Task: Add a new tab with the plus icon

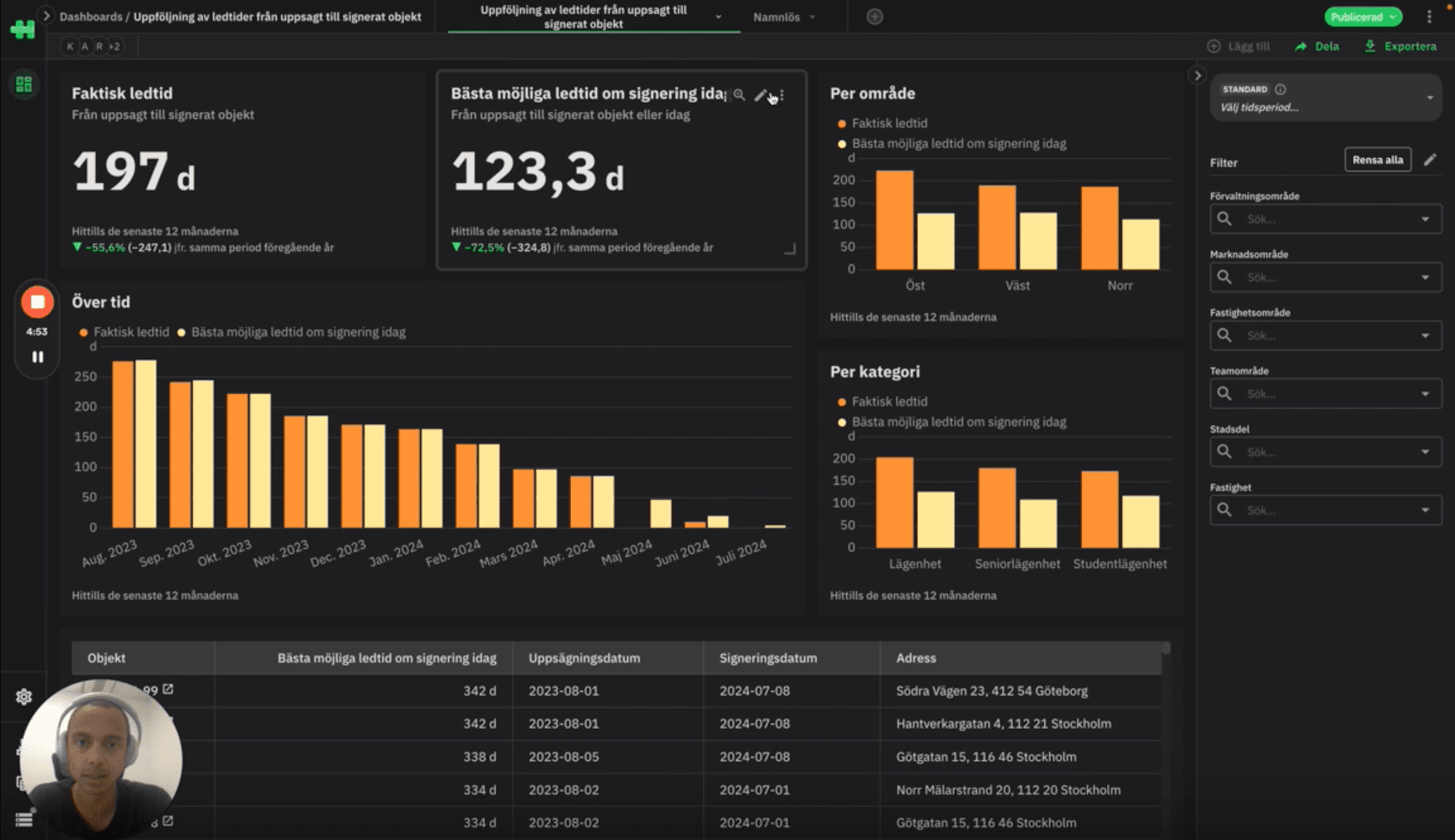Action: tap(875, 17)
